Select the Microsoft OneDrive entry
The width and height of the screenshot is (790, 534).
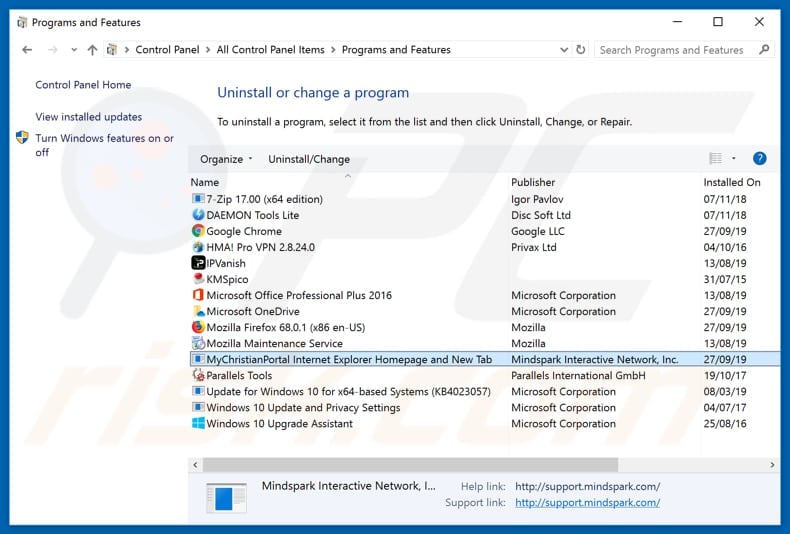[x=484, y=311]
